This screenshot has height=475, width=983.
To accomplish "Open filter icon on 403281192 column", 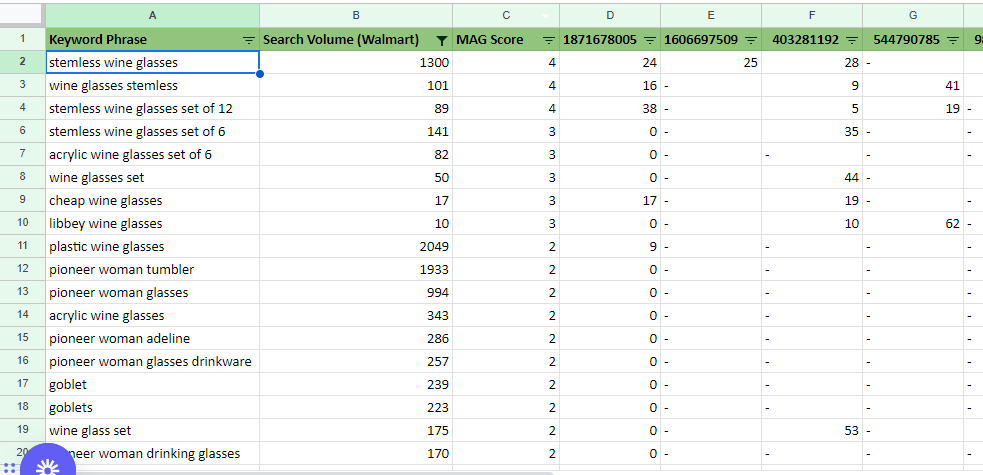I will click(x=851, y=40).
